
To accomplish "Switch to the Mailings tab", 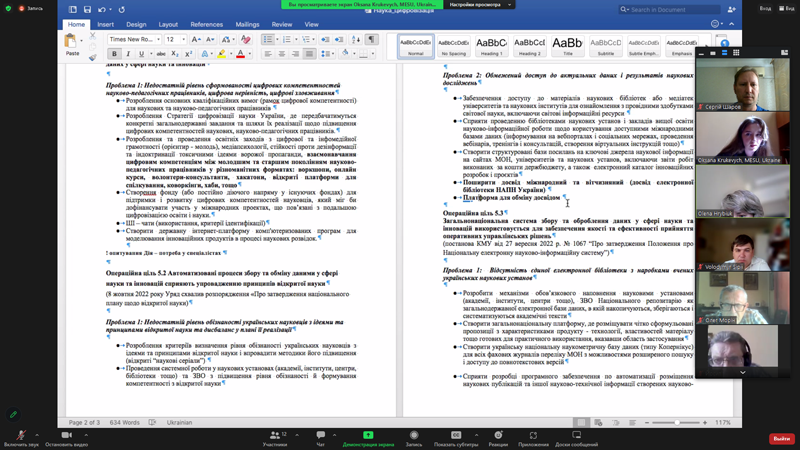I will pyautogui.click(x=247, y=24).
